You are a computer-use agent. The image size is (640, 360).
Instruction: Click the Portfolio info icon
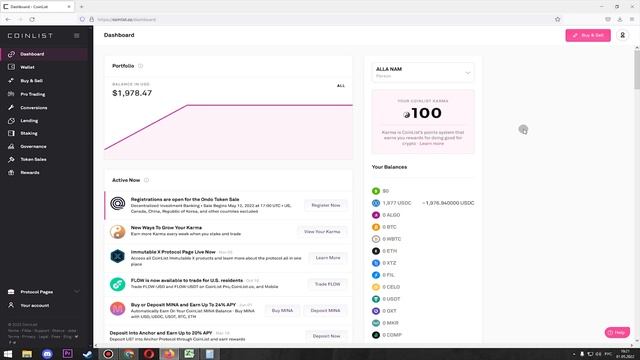[x=140, y=66]
